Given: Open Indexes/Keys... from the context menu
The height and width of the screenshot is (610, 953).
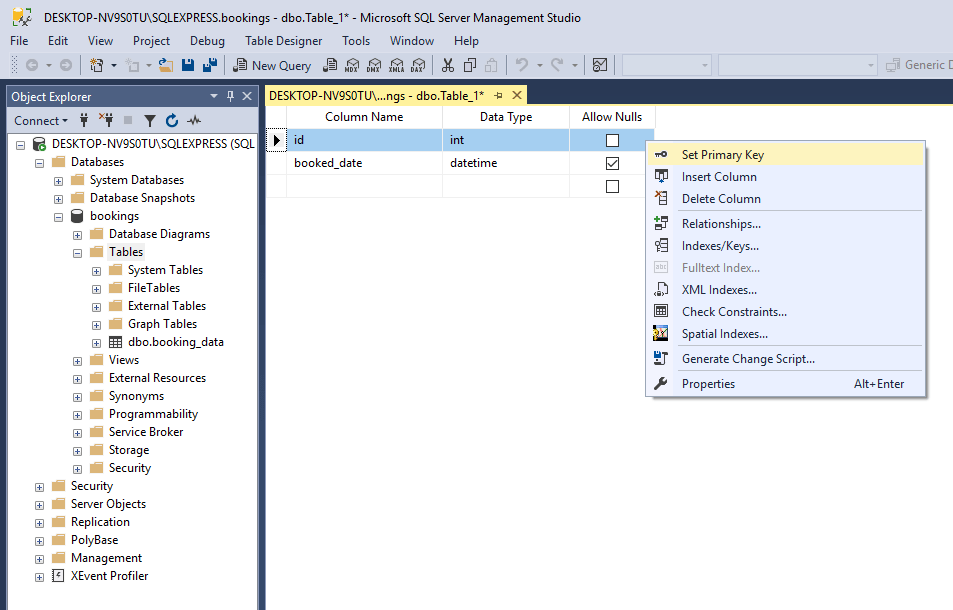Looking at the screenshot, I should (785, 245).
